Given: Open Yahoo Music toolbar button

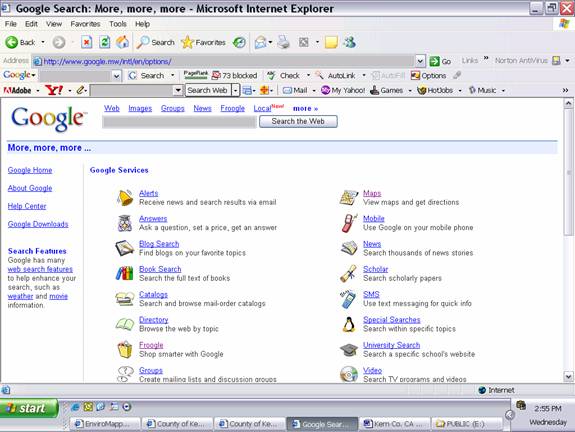Looking at the screenshot, I should 483,90.
